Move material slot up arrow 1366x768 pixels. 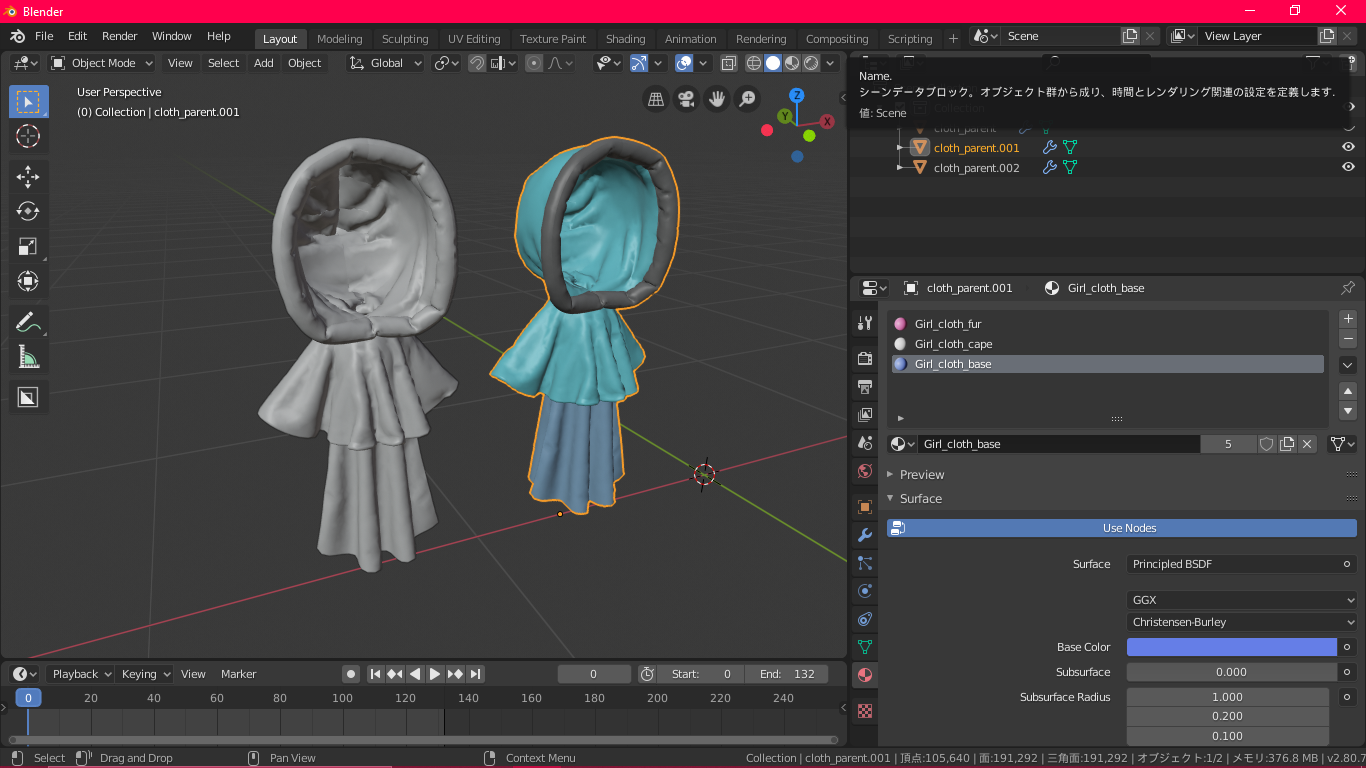[x=1348, y=391]
